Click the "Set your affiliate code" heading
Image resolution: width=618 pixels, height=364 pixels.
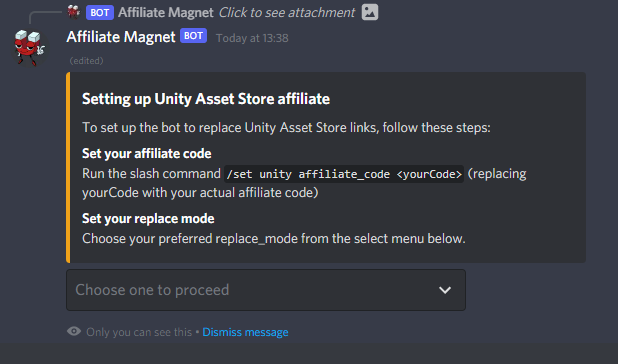(147, 154)
